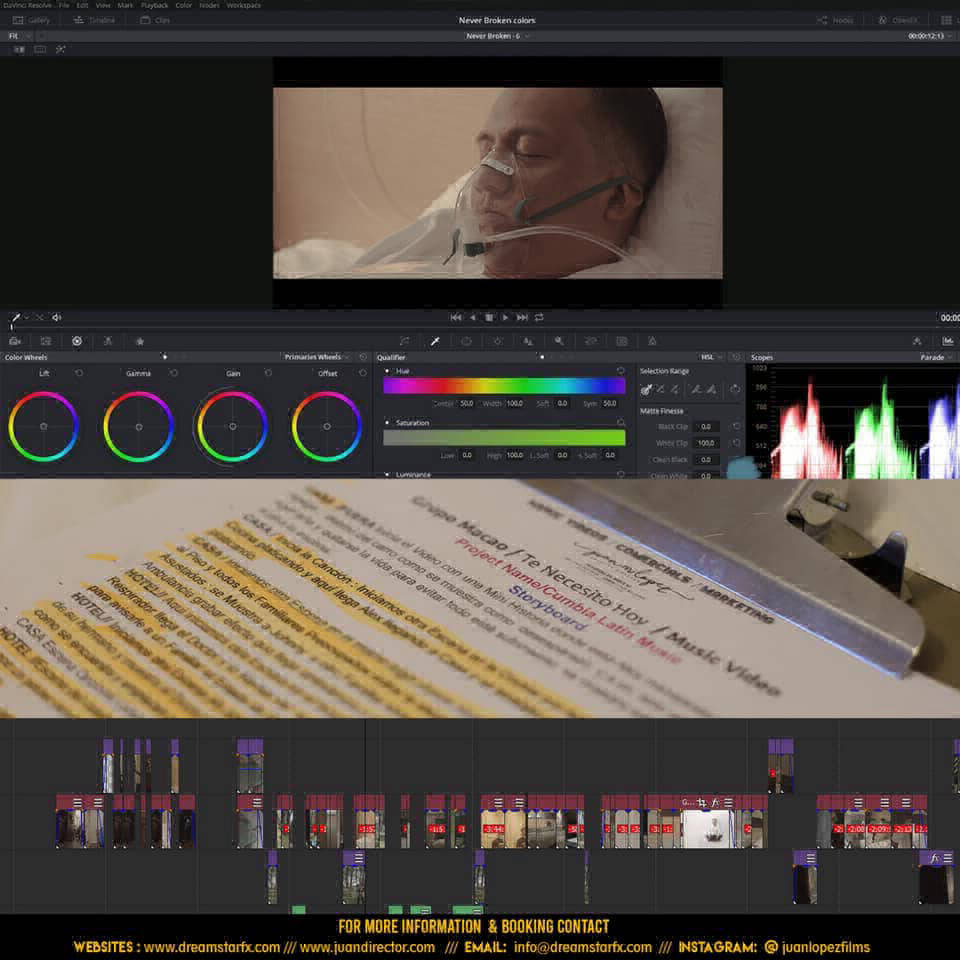Open the Curves palette
Screen dimensions: 960x960
pos(404,341)
